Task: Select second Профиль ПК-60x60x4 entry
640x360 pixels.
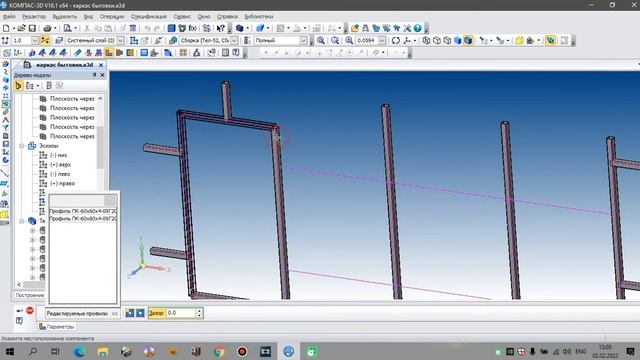Action: (83, 219)
